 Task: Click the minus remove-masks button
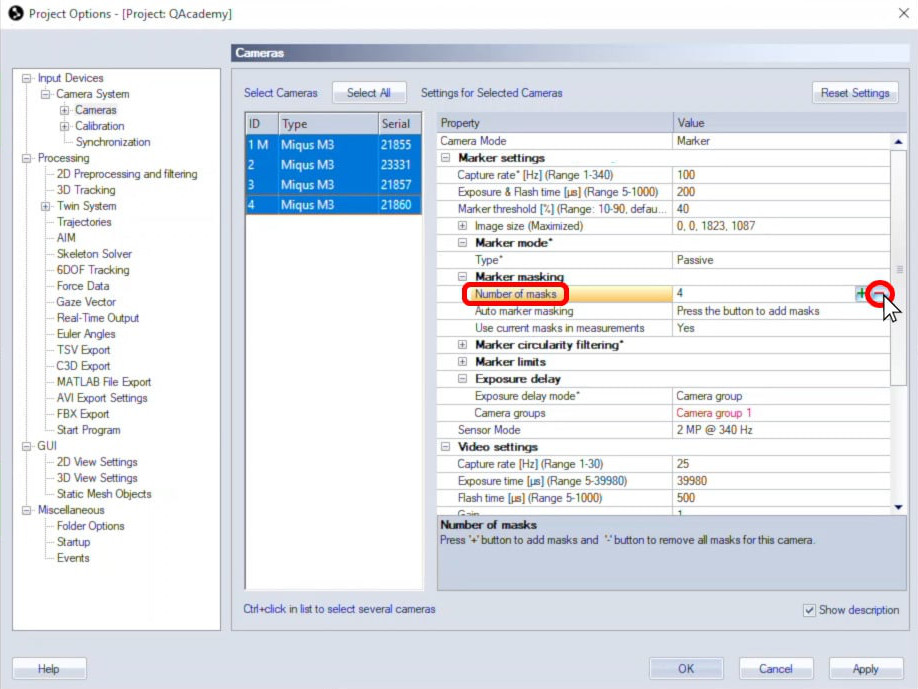[878, 294]
